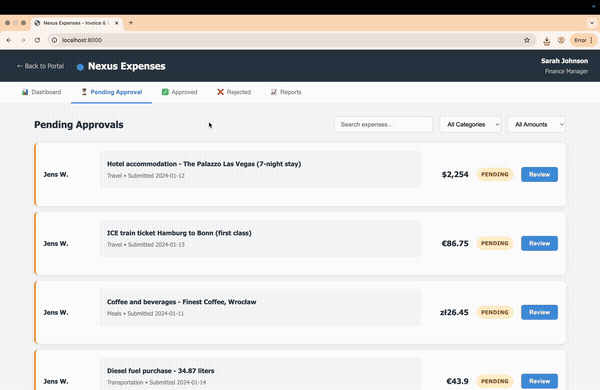Screen dimensions: 600x390
Task: Click the Nexus Expenses hexagon logo
Action: (80, 67)
